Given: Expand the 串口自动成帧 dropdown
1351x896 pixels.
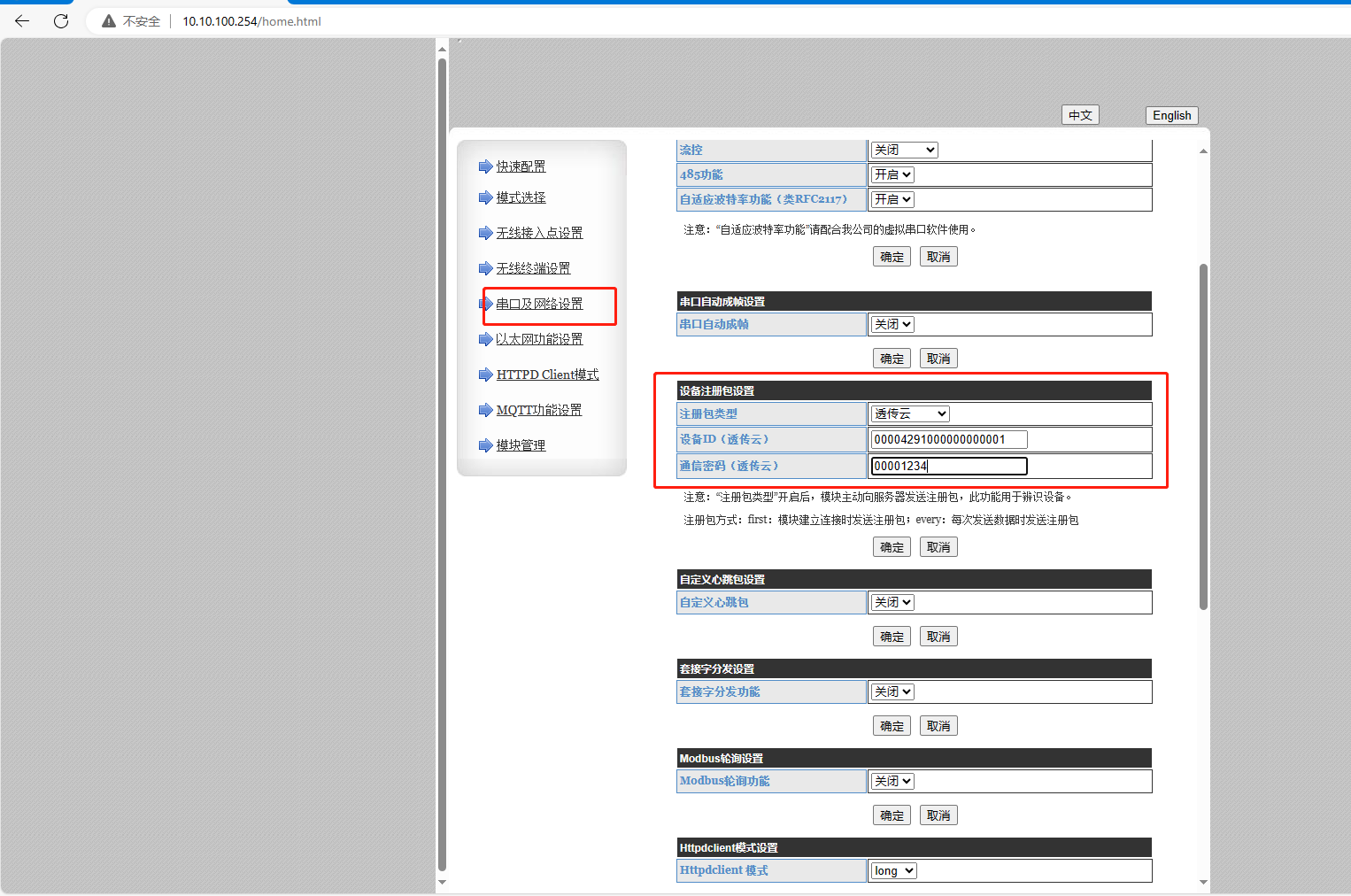Looking at the screenshot, I should (x=892, y=325).
